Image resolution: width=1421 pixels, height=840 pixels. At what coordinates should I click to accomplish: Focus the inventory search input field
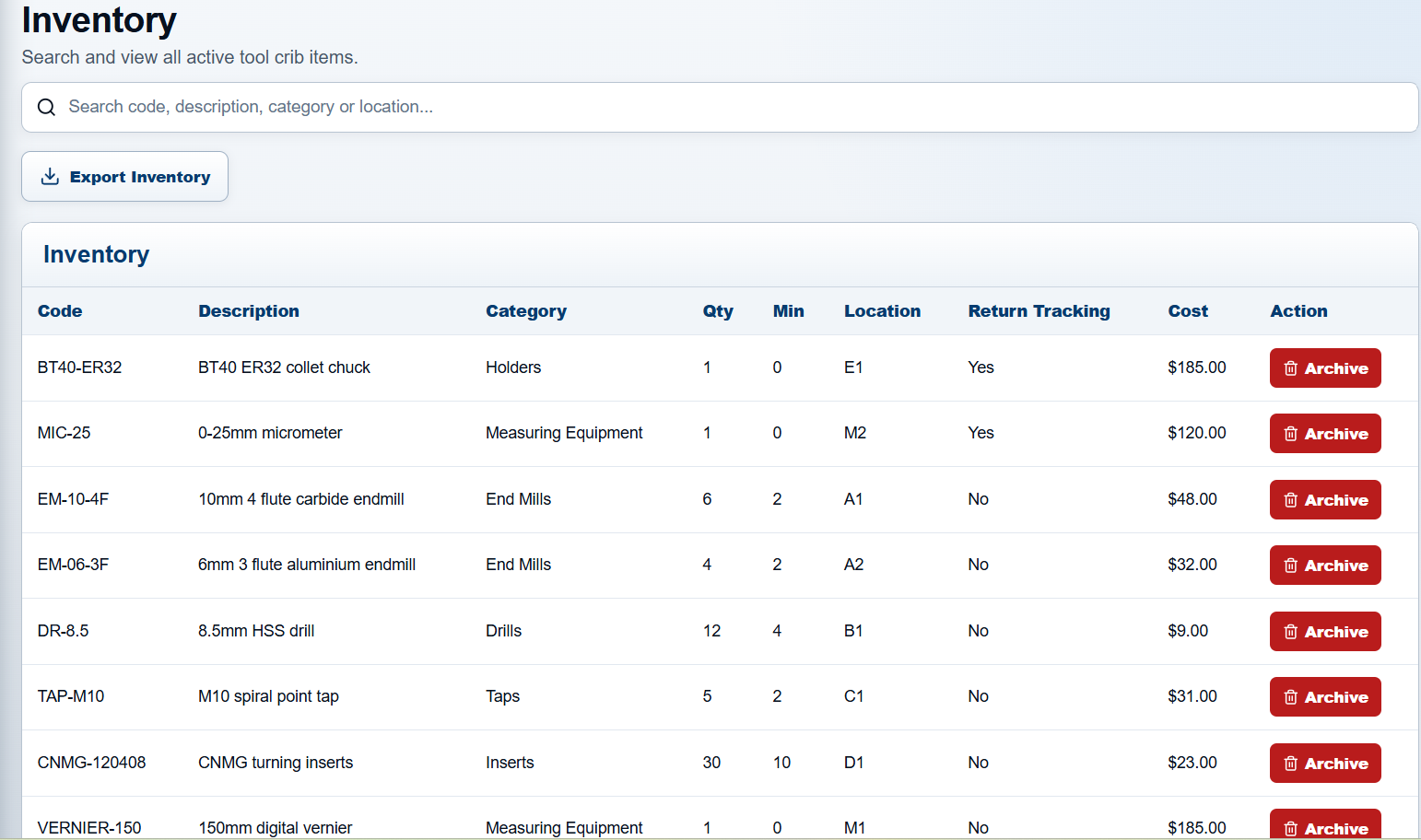(720, 107)
